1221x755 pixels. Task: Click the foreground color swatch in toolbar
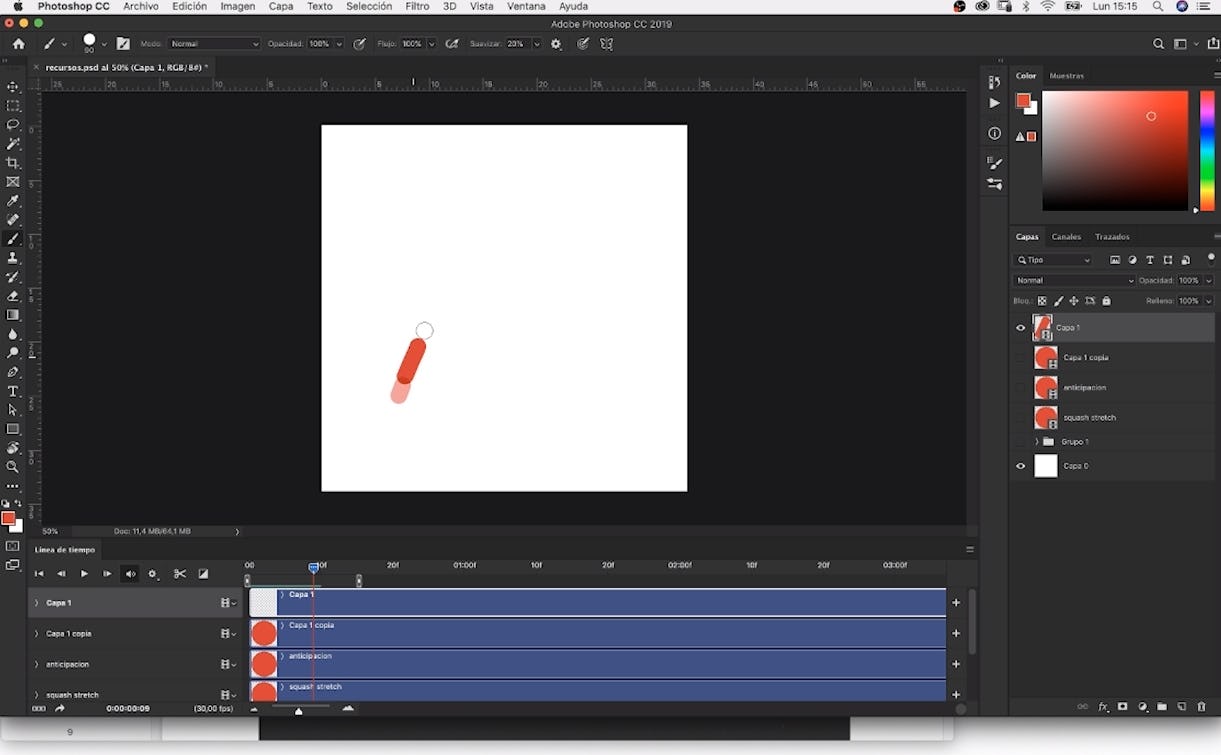[8, 519]
